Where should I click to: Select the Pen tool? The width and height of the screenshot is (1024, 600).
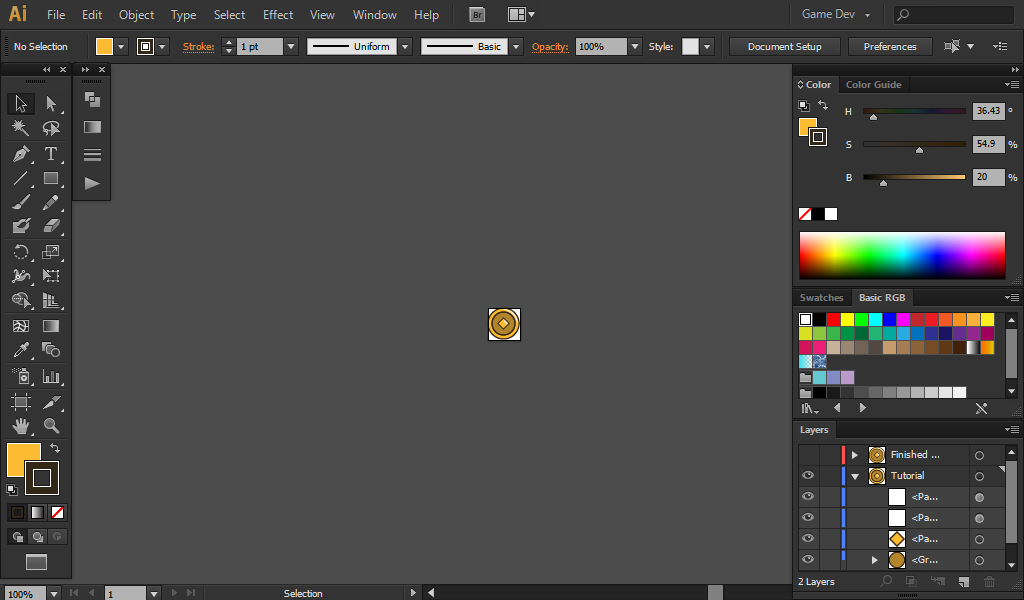[x=21, y=154]
